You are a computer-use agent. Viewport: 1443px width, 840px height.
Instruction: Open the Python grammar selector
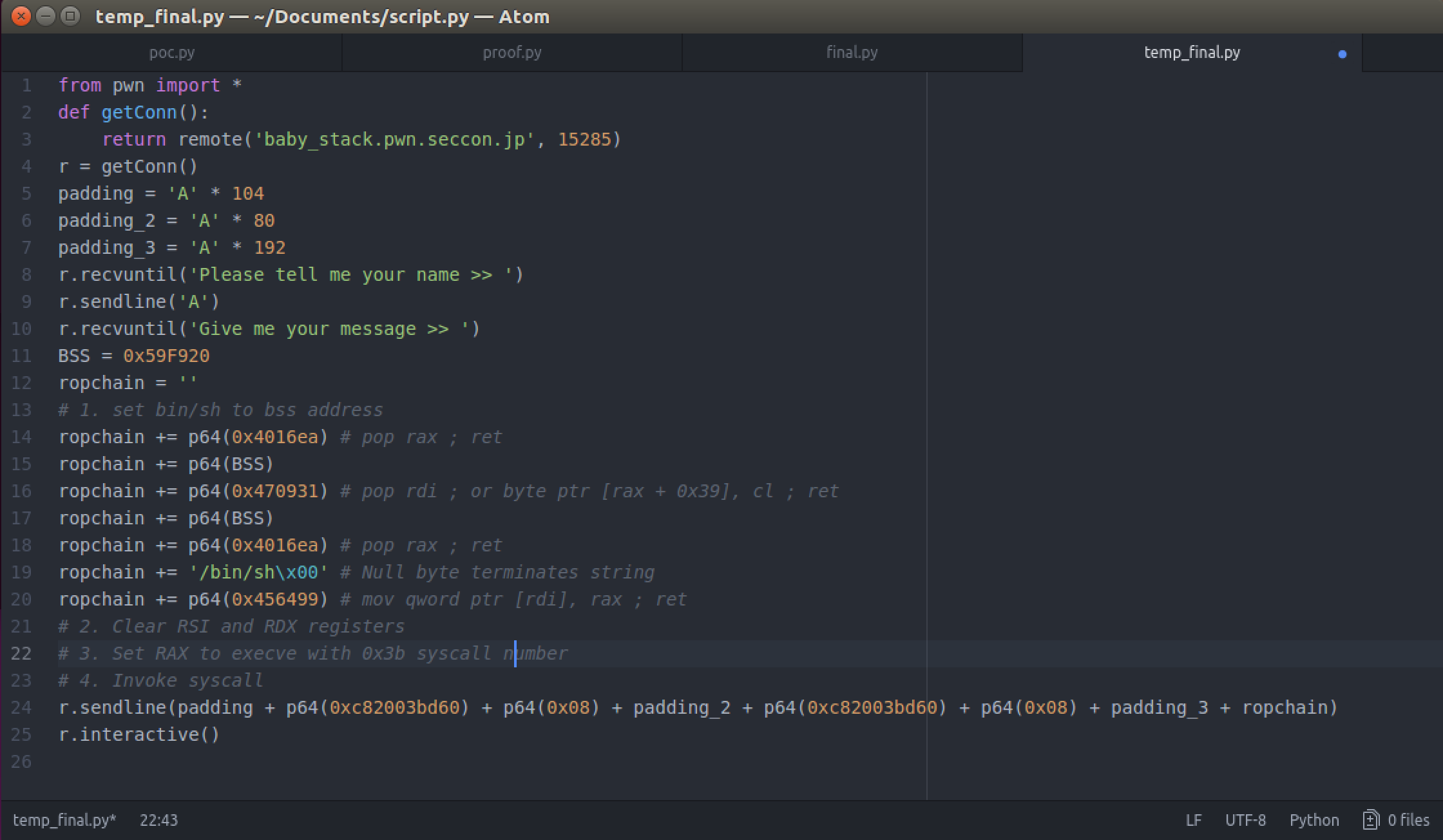[x=1314, y=820]
